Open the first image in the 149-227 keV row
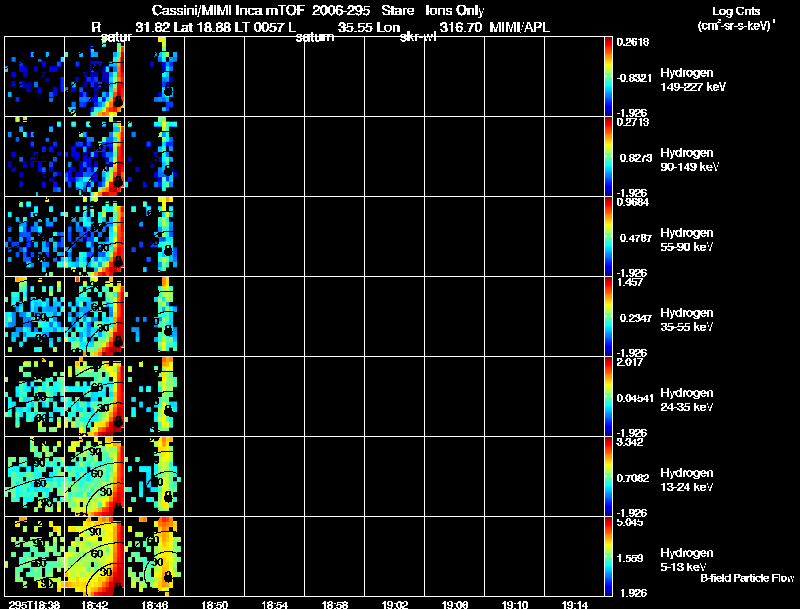The height and width of the screenshot is (609, 800). [34, 76]
